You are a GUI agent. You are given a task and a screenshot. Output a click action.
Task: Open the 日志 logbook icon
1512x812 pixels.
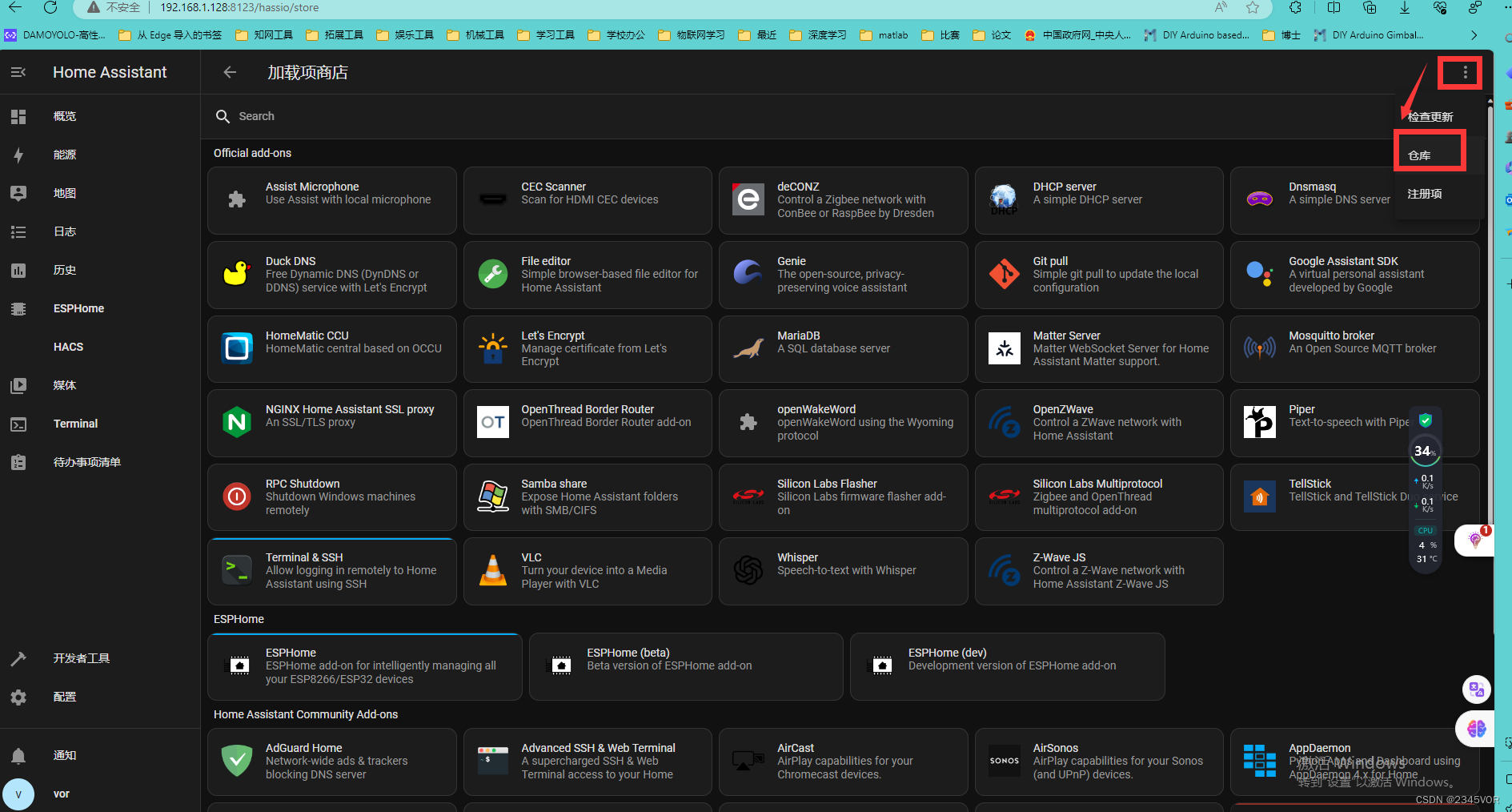(18, 231)
